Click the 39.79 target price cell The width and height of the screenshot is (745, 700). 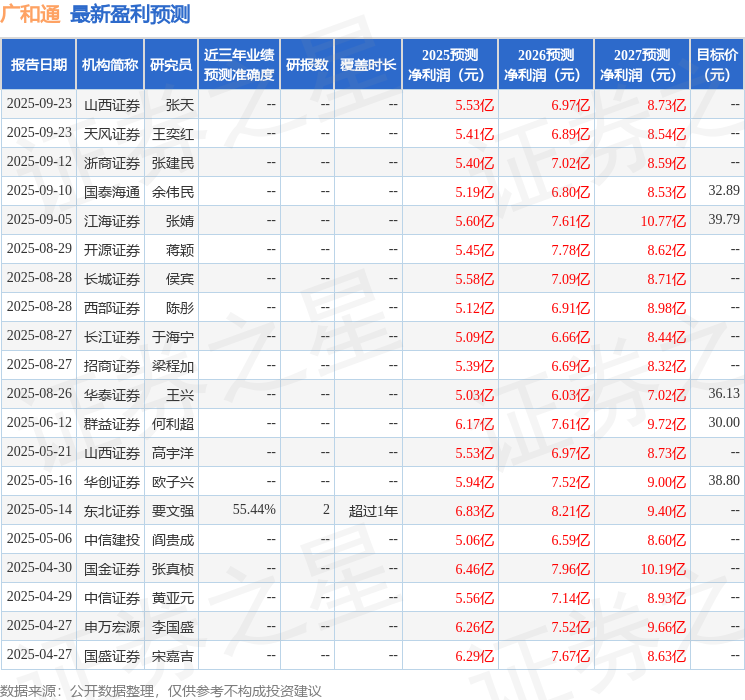coord(724,220)
